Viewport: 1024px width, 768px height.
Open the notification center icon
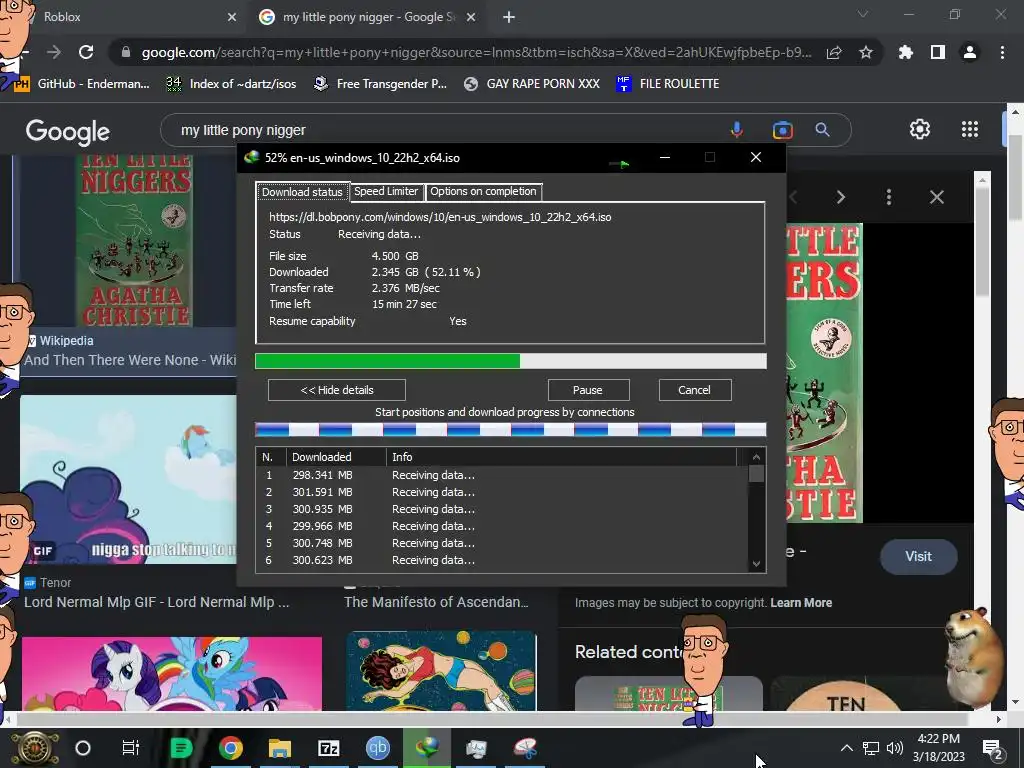(x=993, y=748)
